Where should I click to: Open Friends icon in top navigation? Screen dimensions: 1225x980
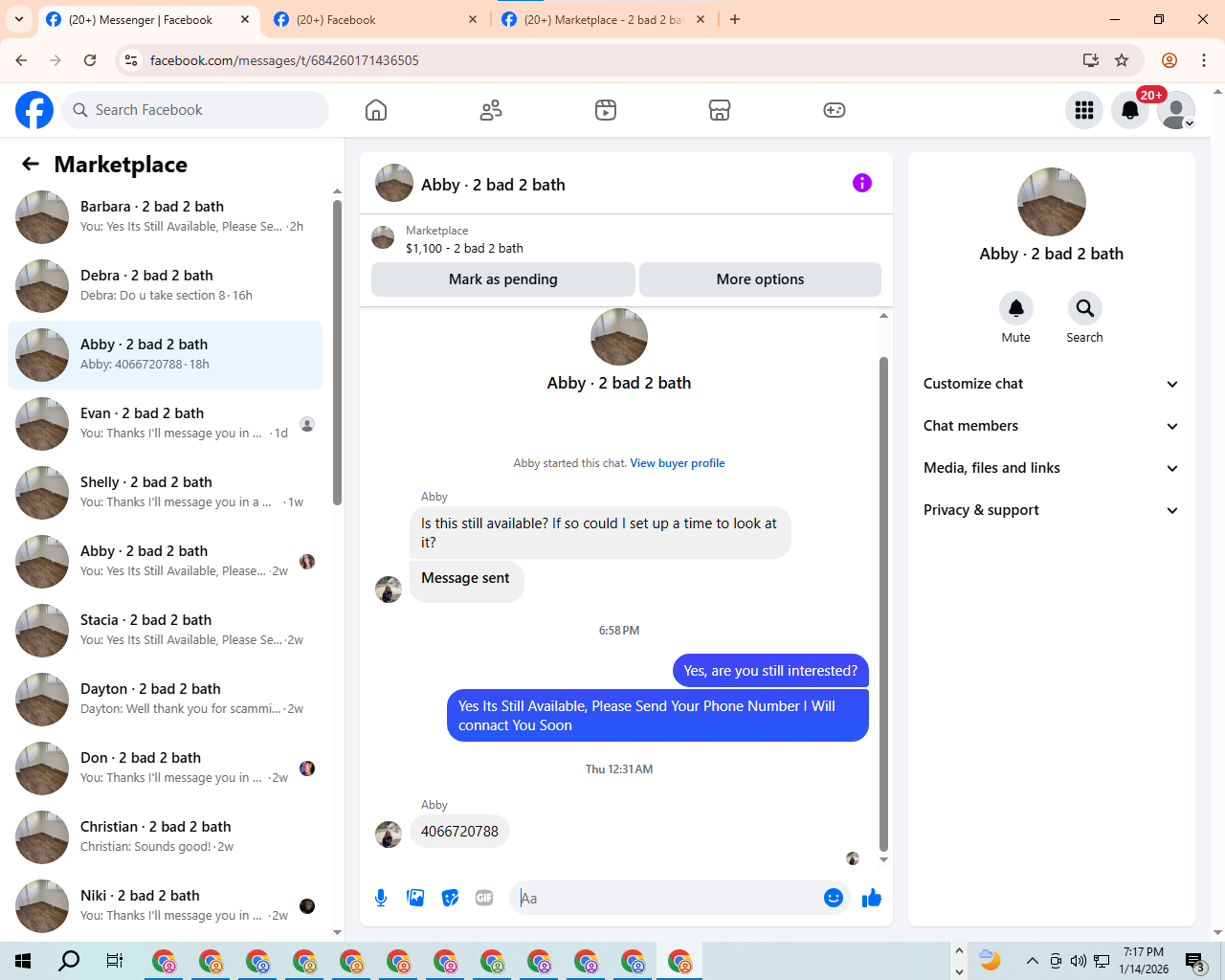tap(491, 110)
